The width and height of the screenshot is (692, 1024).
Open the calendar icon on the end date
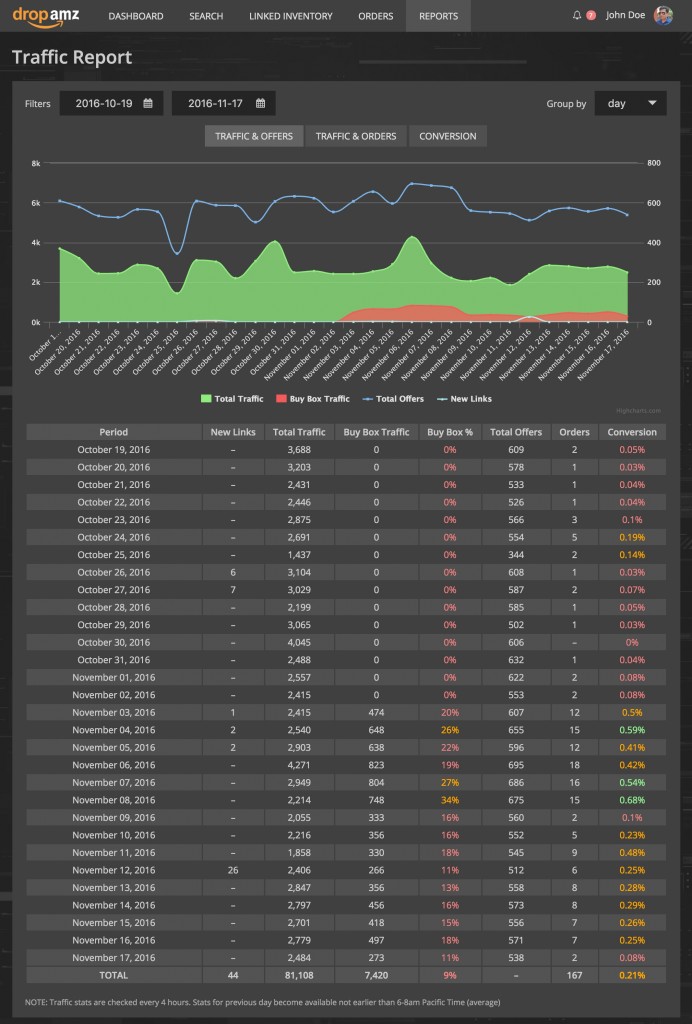258,103
